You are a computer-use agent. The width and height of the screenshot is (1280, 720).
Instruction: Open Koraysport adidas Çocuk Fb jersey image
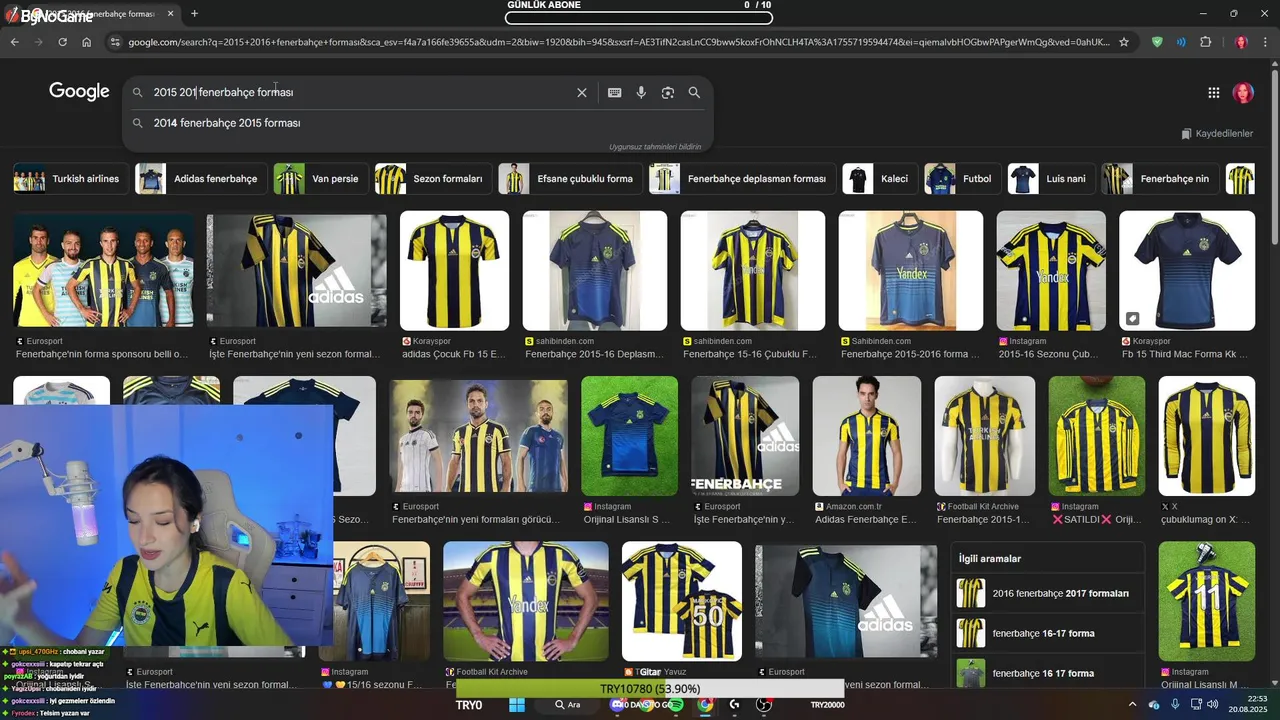(x=454, y=270)
